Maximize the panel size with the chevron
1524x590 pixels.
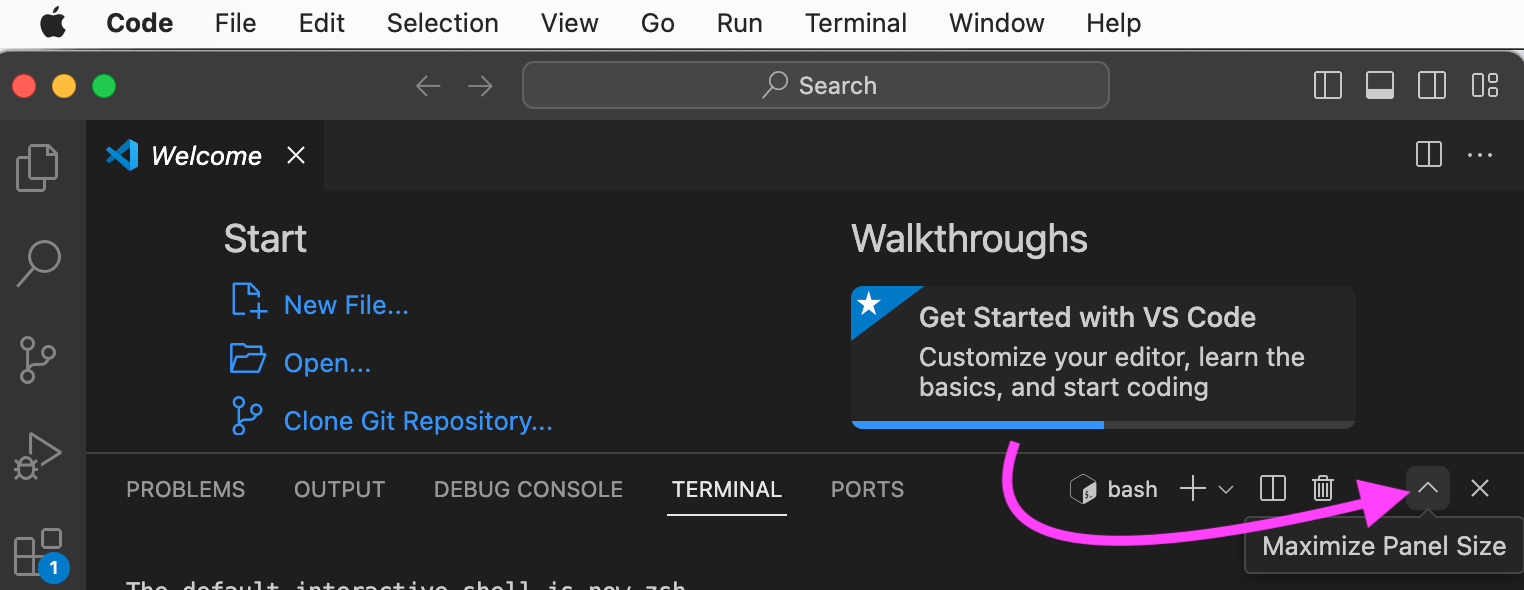tap(1428, 488)
